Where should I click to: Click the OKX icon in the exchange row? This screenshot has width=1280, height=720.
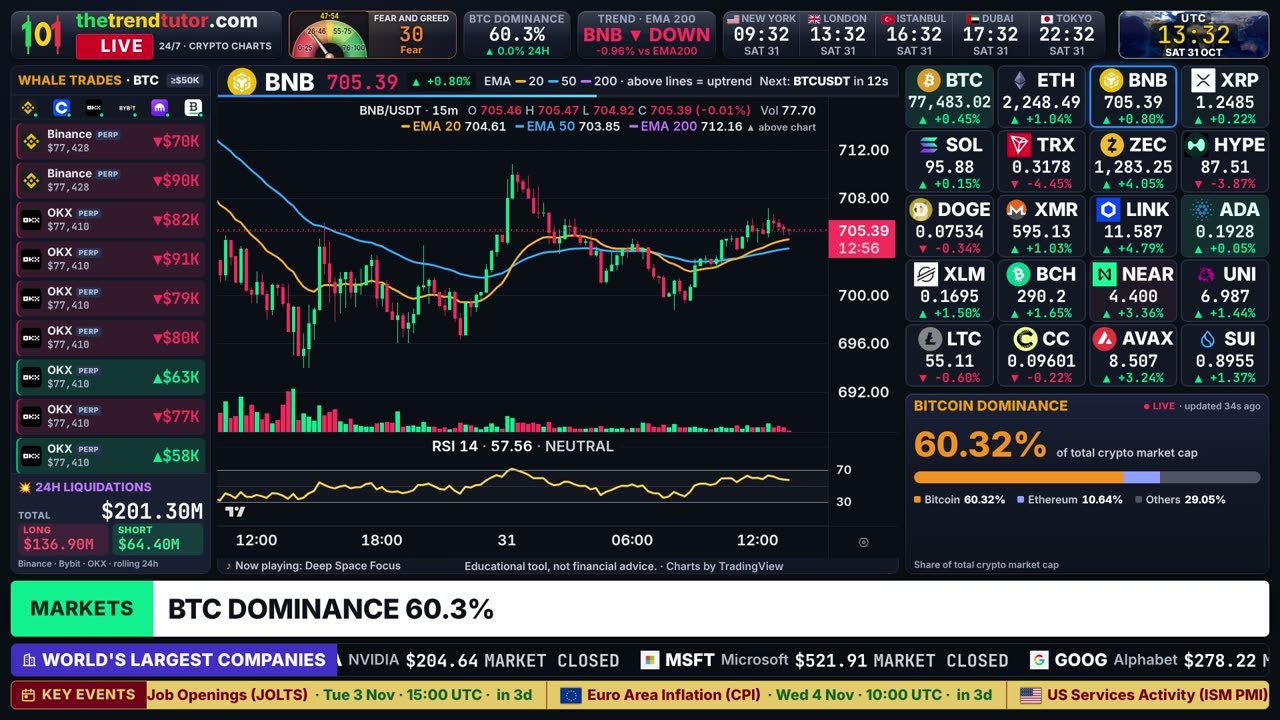(94, 108)
